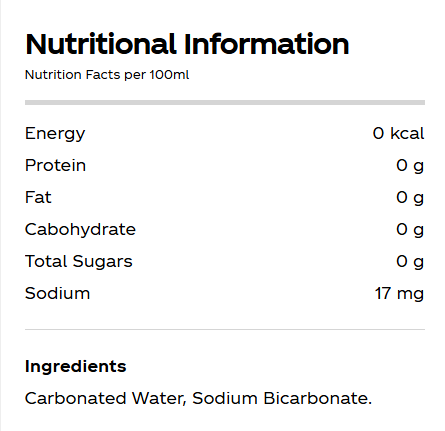Select the Sodium Bicarbonate ingredient text

282,398
